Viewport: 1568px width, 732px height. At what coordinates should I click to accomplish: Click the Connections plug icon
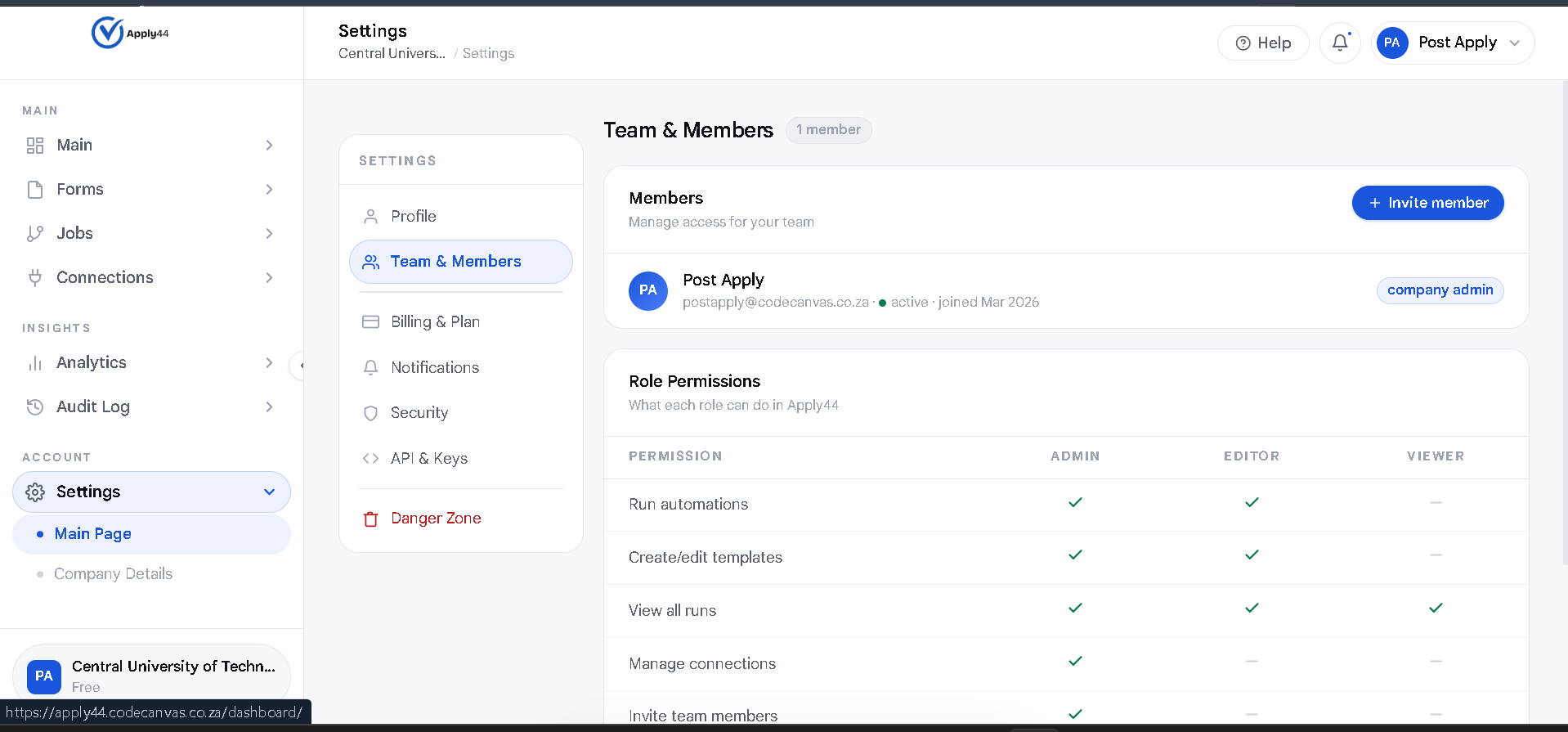(x=35, y=278)
